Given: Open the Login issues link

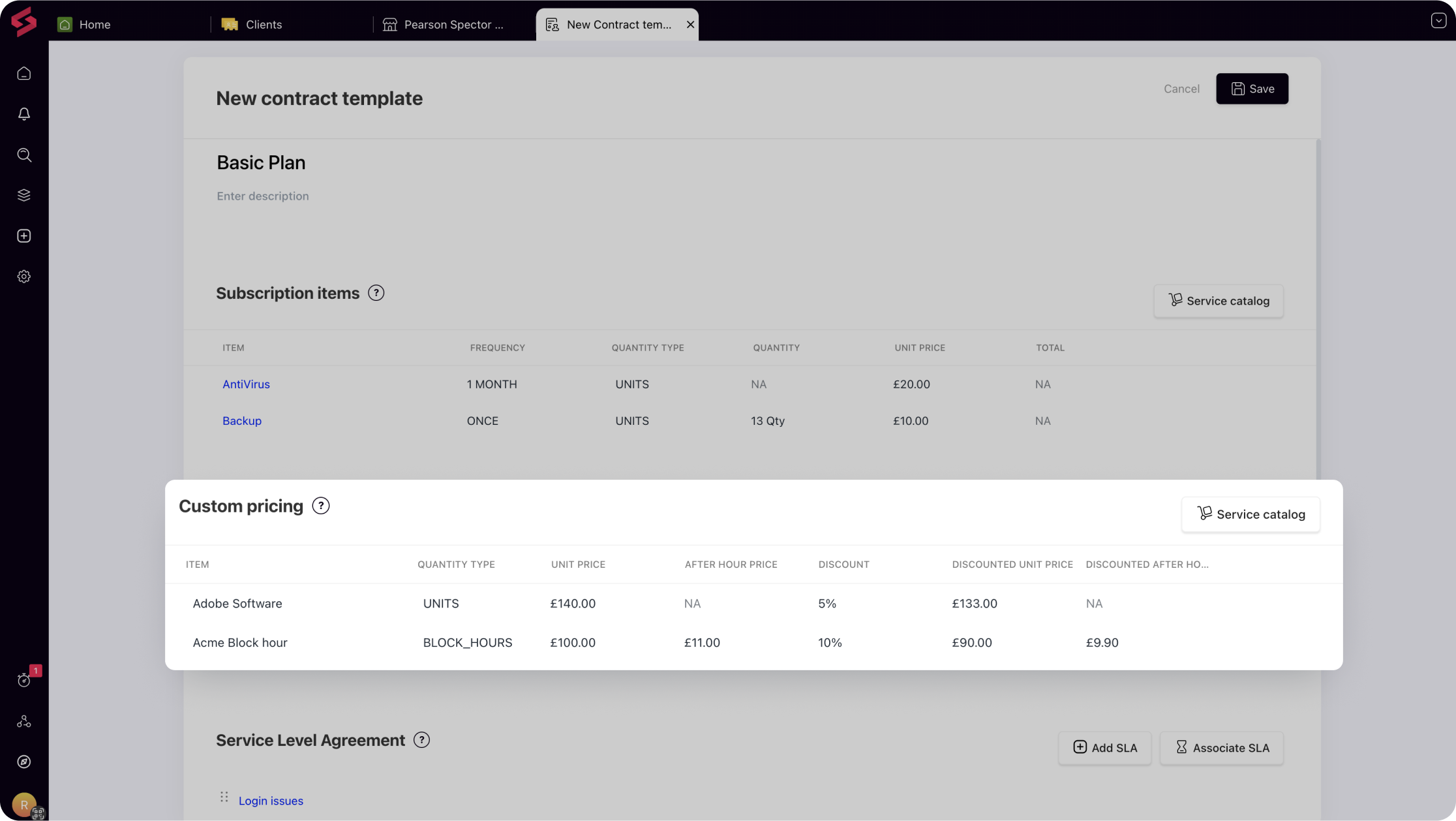Looking at the screenshot, I should pos(271,800).
